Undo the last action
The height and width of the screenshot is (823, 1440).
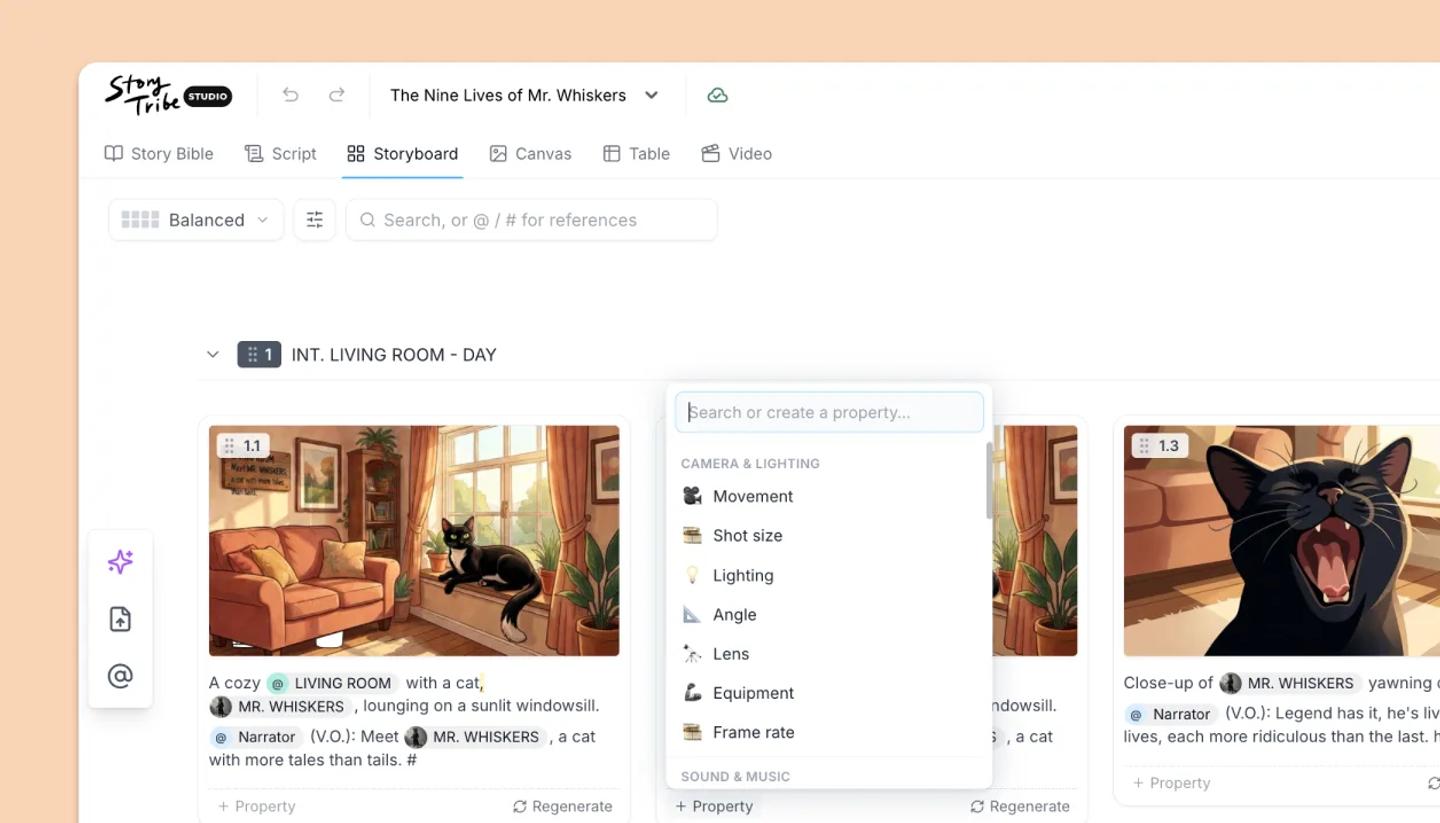(x=291, y=95)
